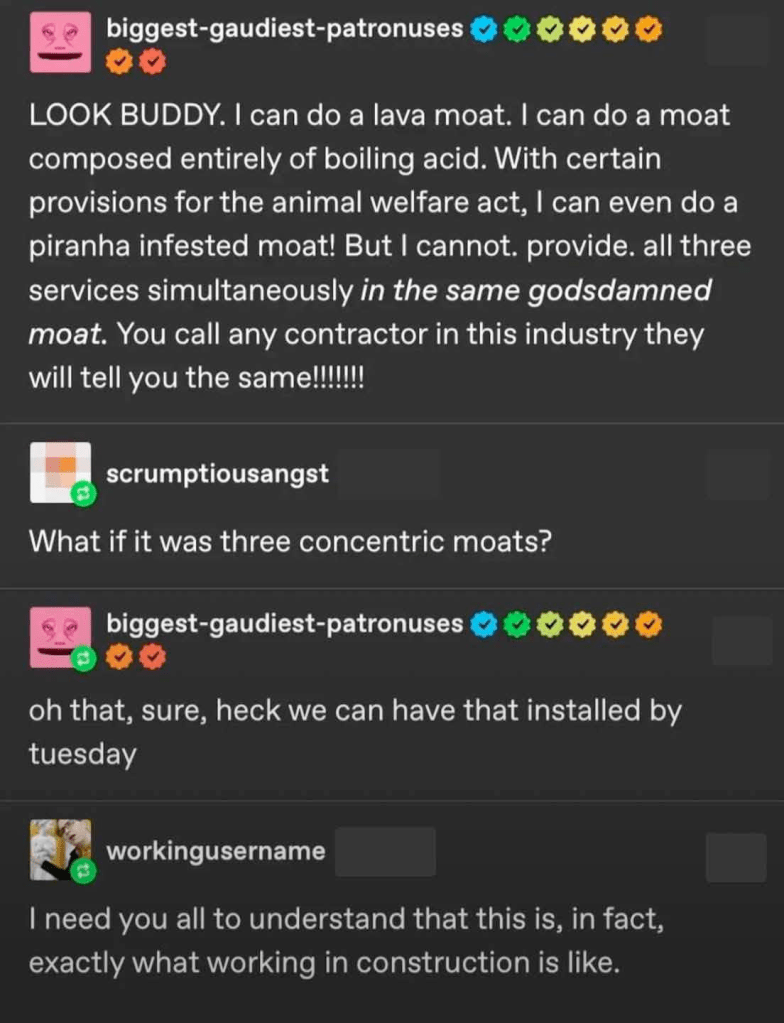The image size is (784, 1023).
Task: Click the text 'What if it was three concentric moats?'
Action: point(290,542)
